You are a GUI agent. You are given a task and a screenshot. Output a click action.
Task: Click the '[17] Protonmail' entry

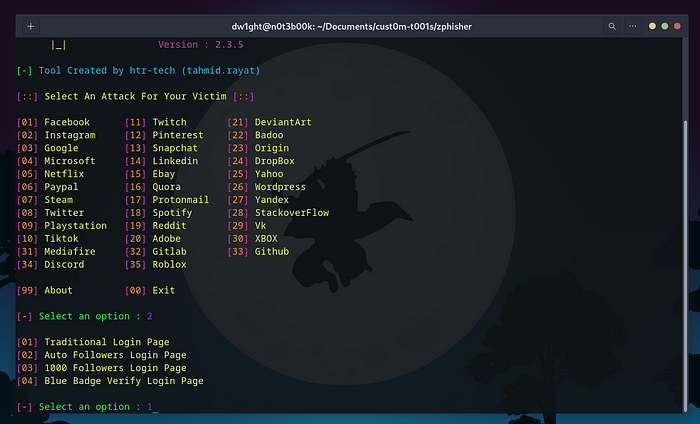point(167,200)
